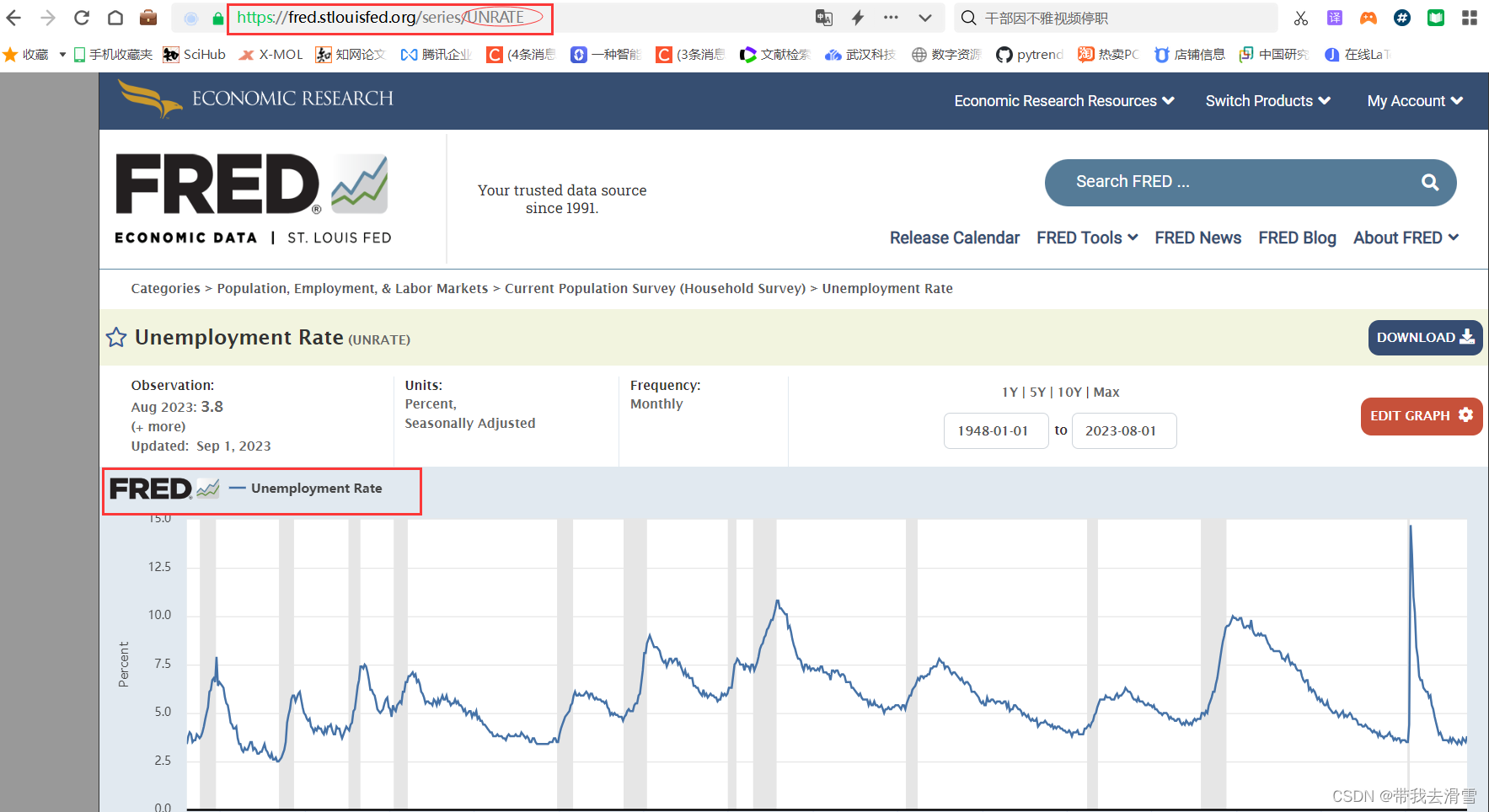Select the 10Y date range
Image resolution: width=1489 pixels, height=812 pixels.
pyautogui.click(x=1069, y=393)
